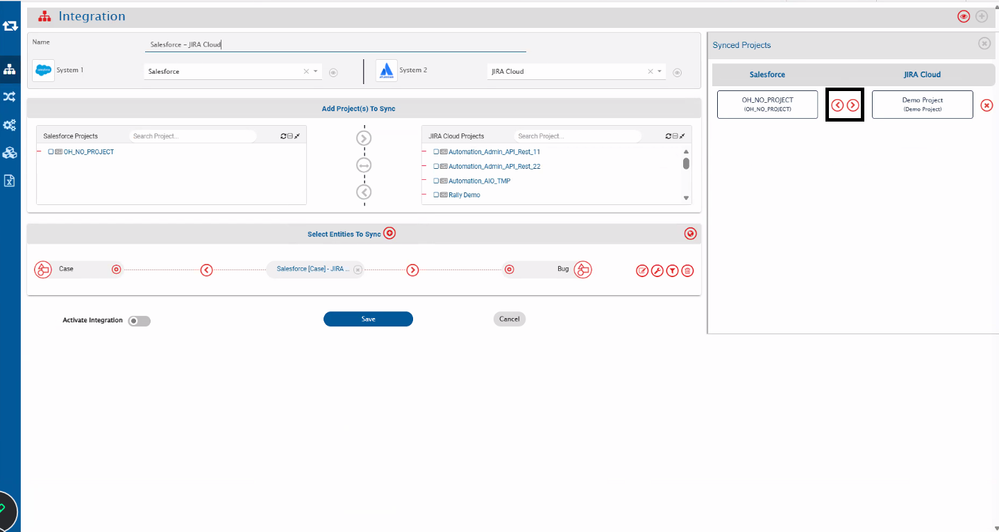Add entity via Select Entities To Sync icon

coord(390,234)
